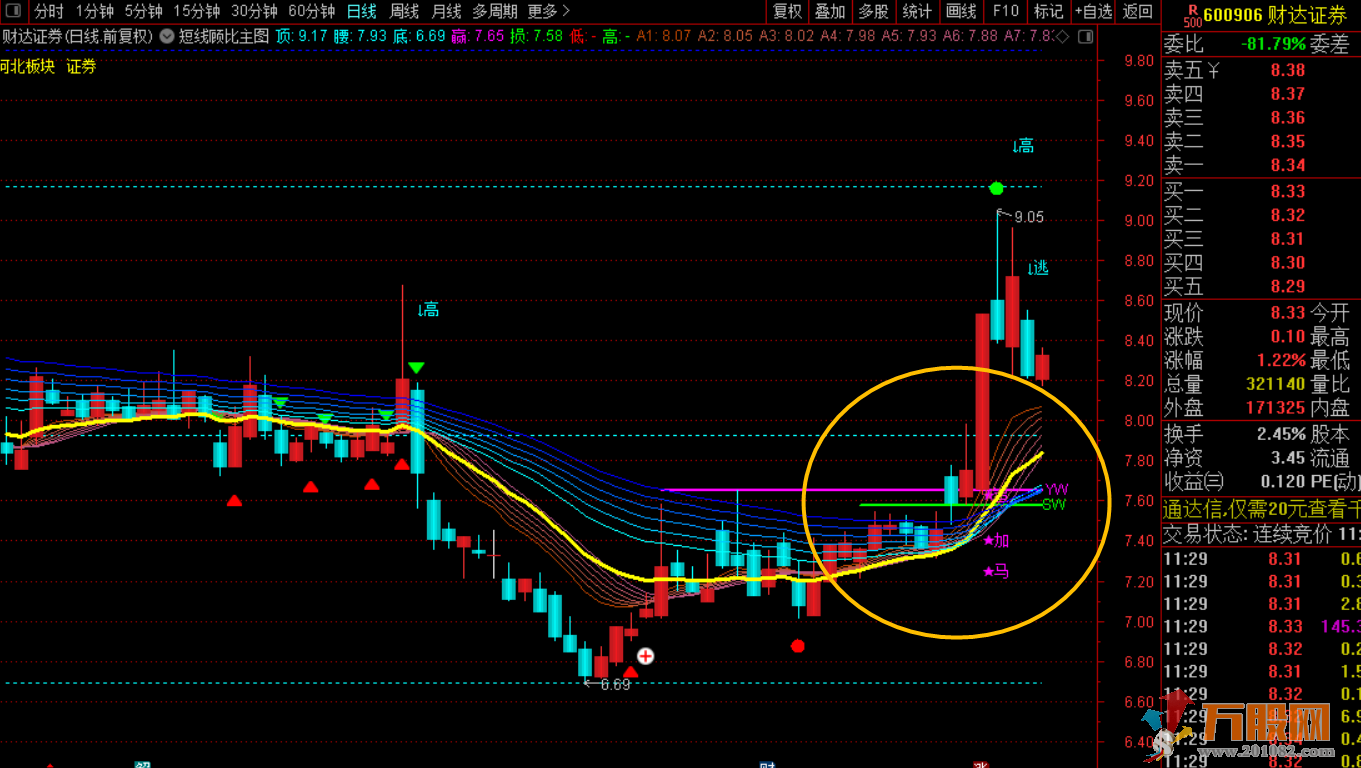The image size is (1361, 768).
Task: Click the 委比 -81.79% value
Action: point(1273,44)
